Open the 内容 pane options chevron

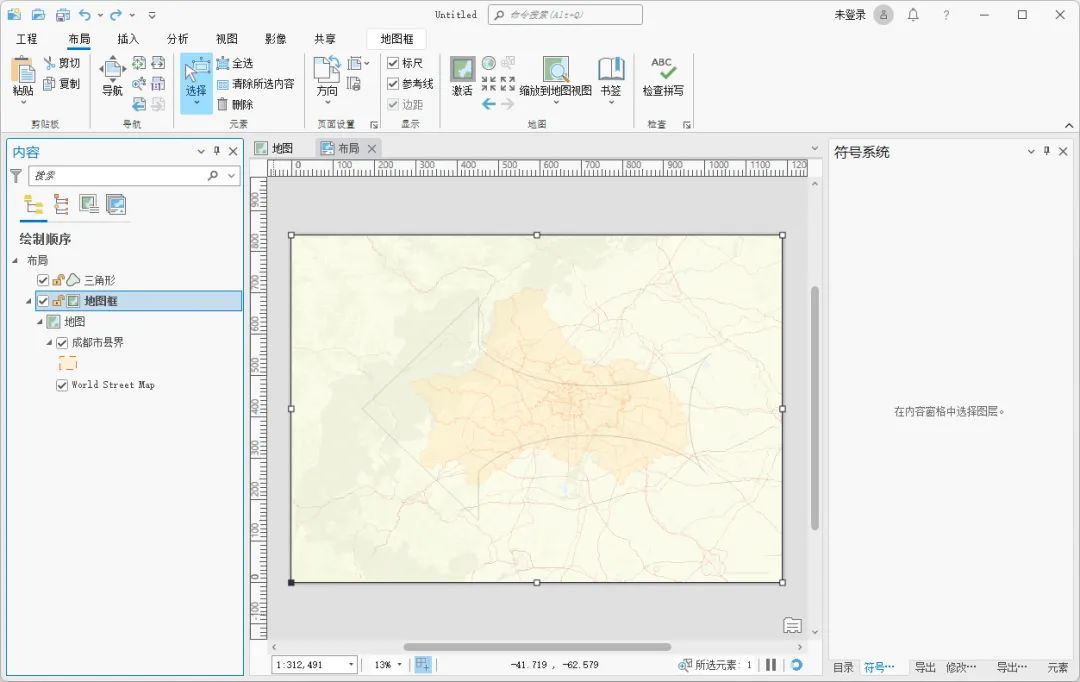tap(201, 152)
